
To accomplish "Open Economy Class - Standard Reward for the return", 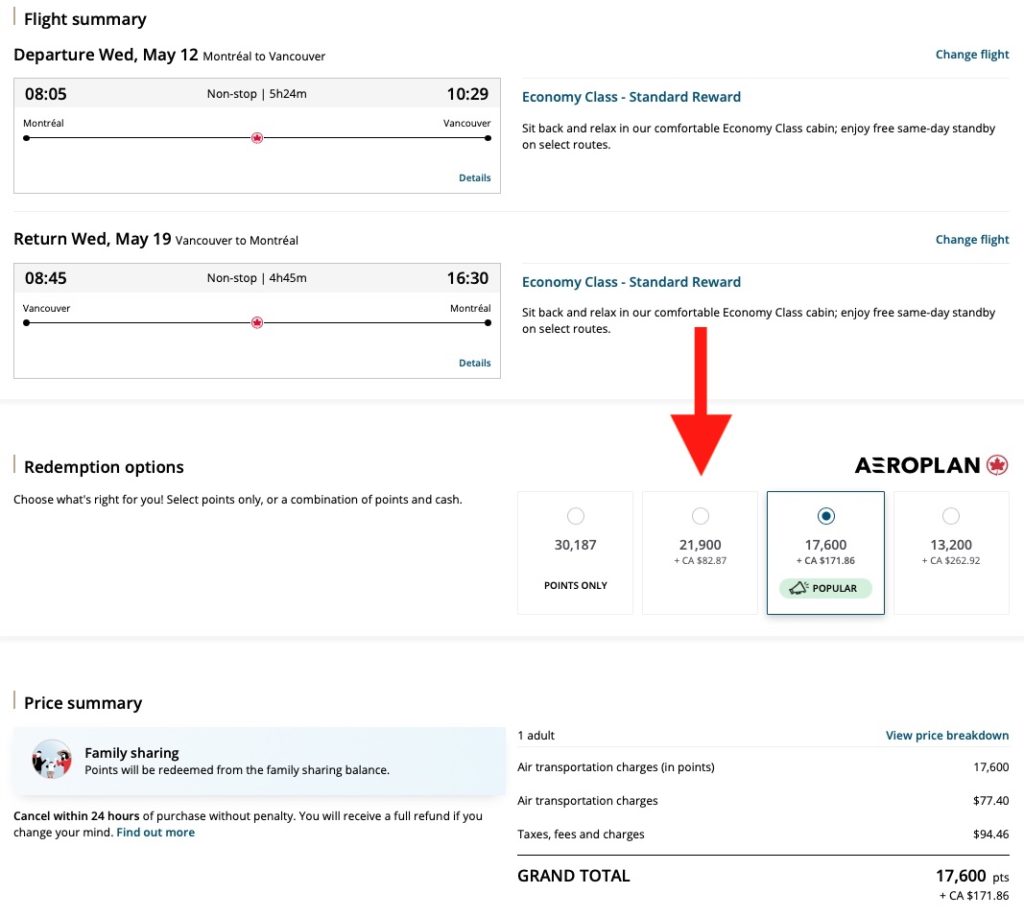I will click(631, 282).
